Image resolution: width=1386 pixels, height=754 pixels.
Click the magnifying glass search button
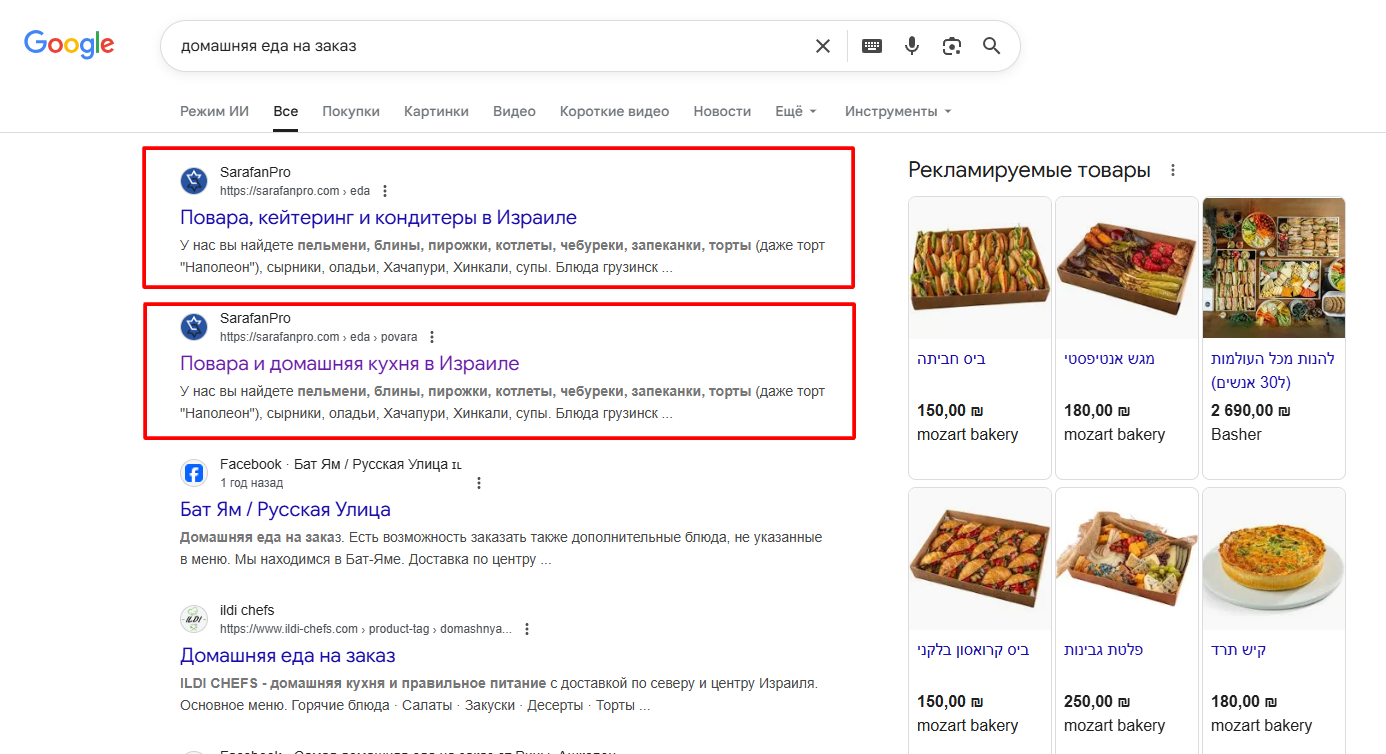(991, 46)
